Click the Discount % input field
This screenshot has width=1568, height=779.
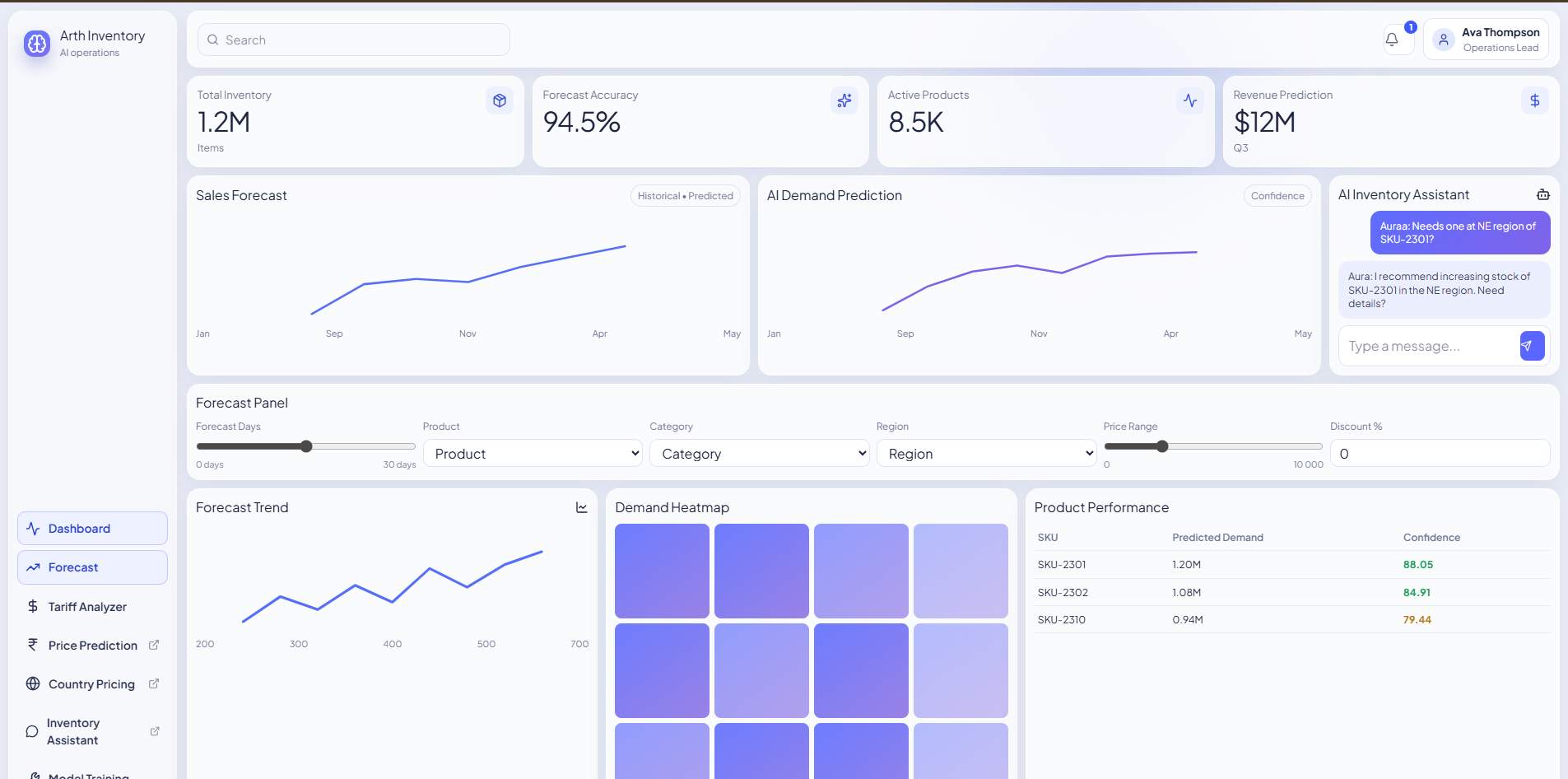point(1440,454)
